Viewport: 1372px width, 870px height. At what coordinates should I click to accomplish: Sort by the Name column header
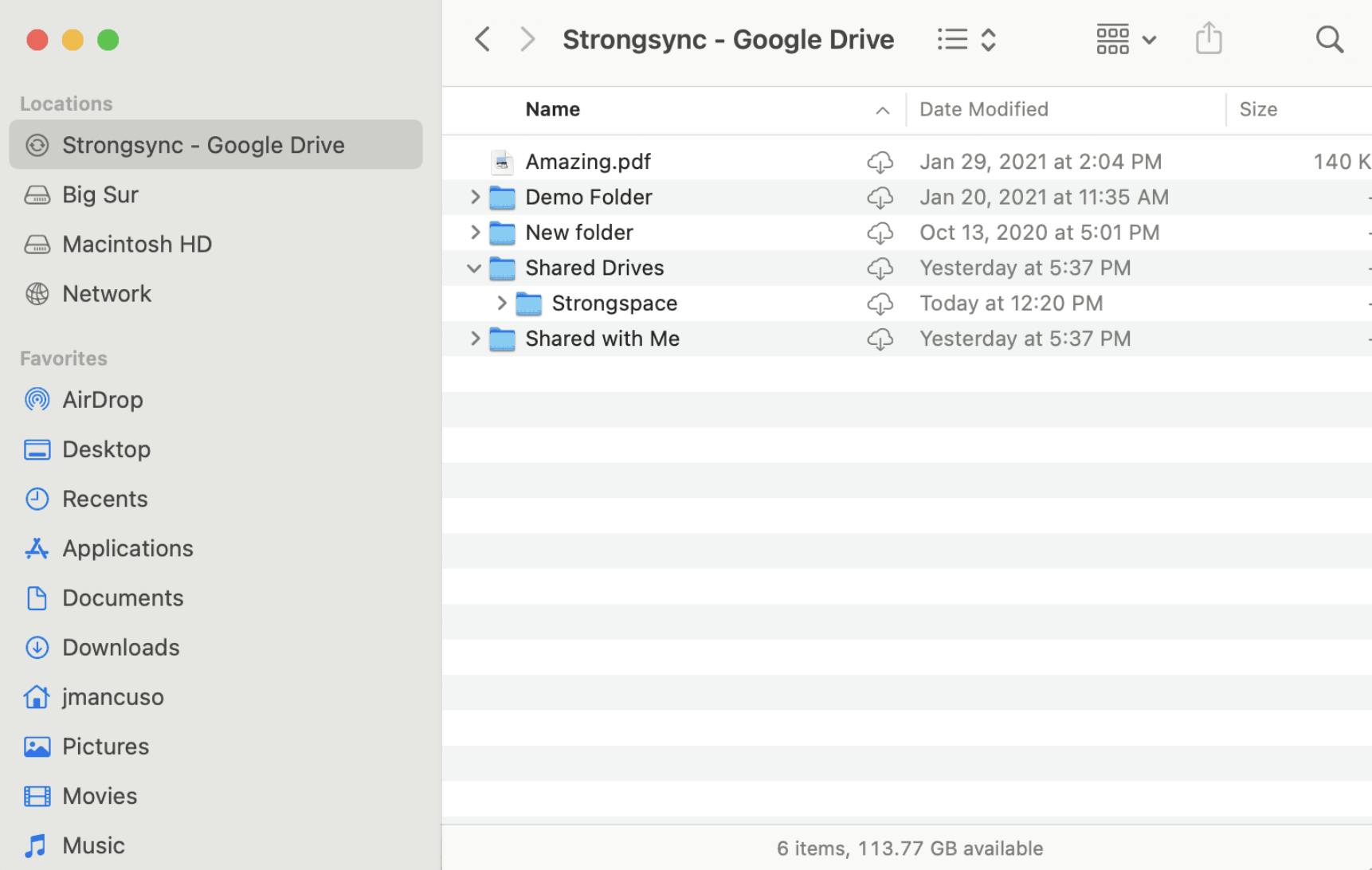pos(552,109)
